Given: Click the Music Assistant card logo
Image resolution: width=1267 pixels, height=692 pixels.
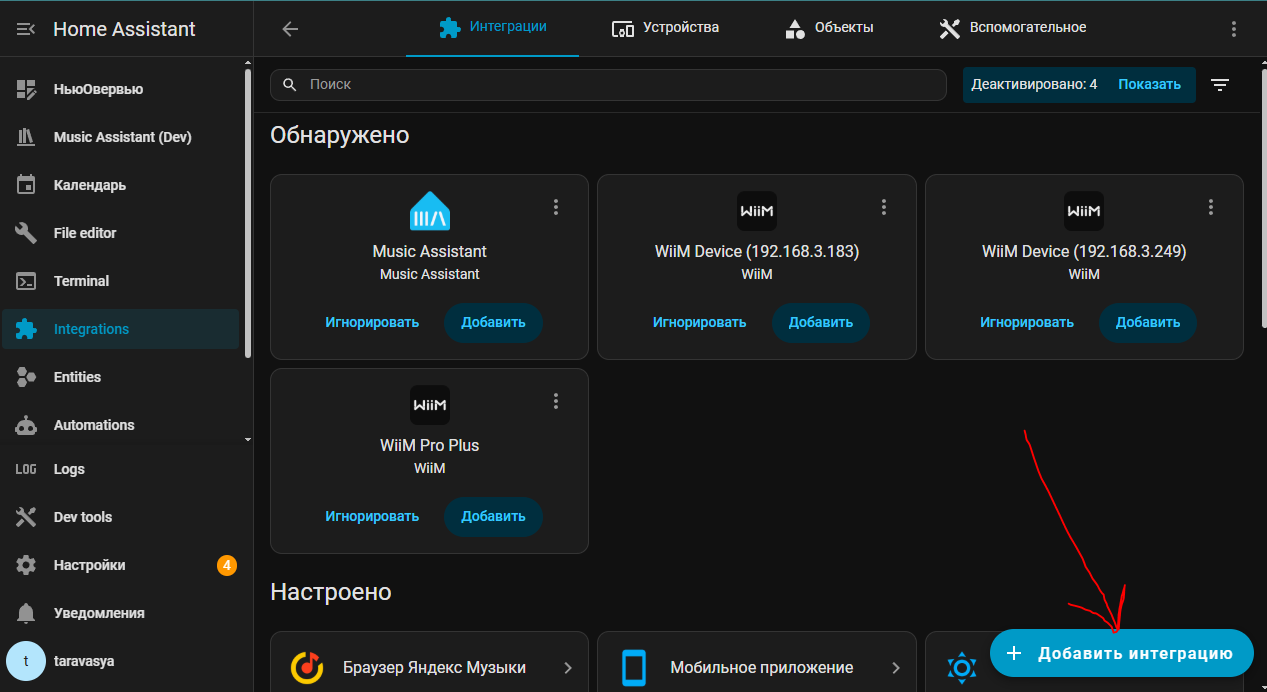Looking at the screenshot, I should click(430, 211).
